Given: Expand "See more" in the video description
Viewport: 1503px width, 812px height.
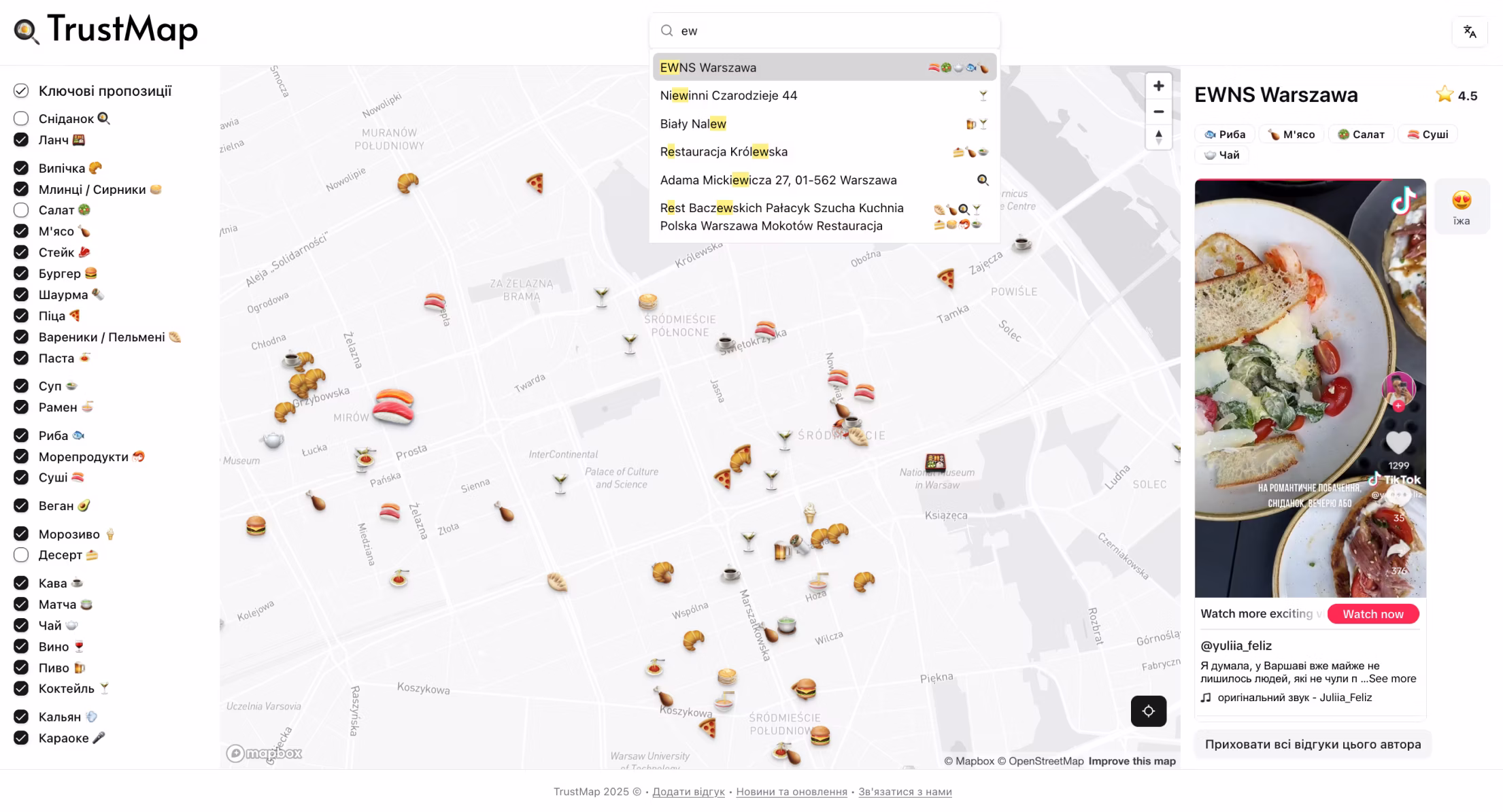Looking at the screenshot, I should tap(1393, 678).
